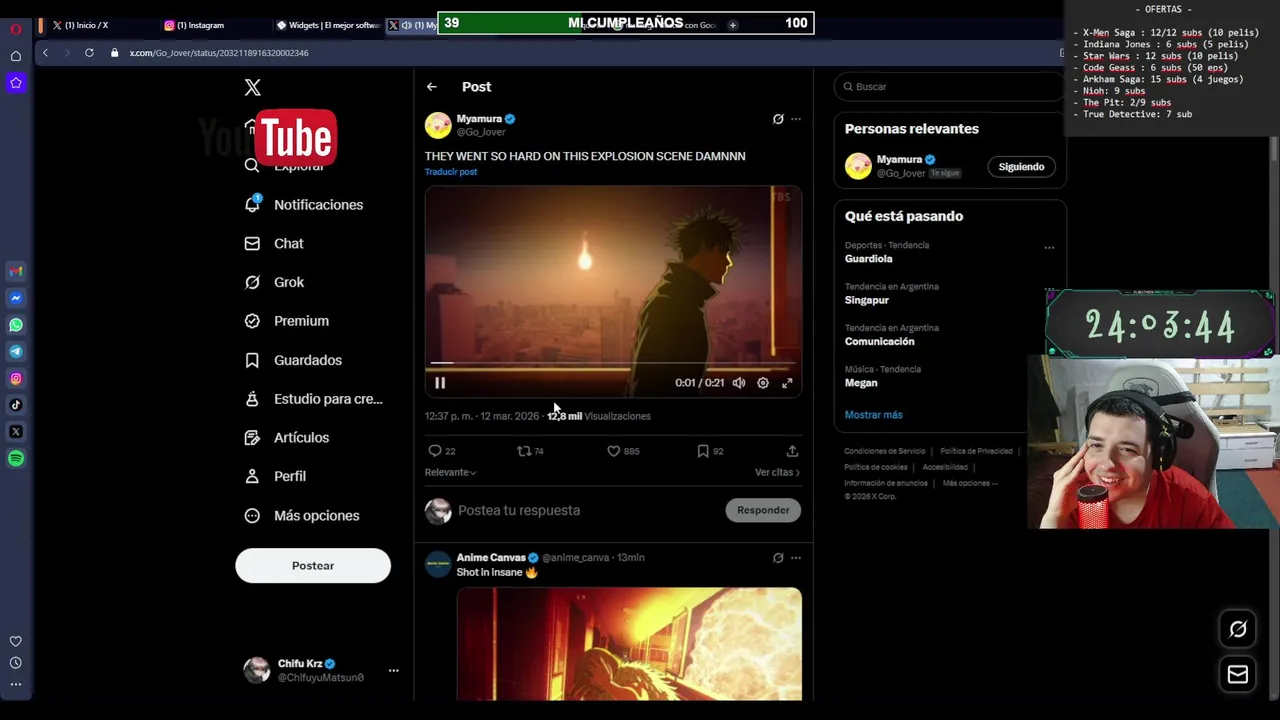This screenshot has width=1280, height=720.
Task: Open the three-dots sidebar setup menu
Action: coord(16,685)
